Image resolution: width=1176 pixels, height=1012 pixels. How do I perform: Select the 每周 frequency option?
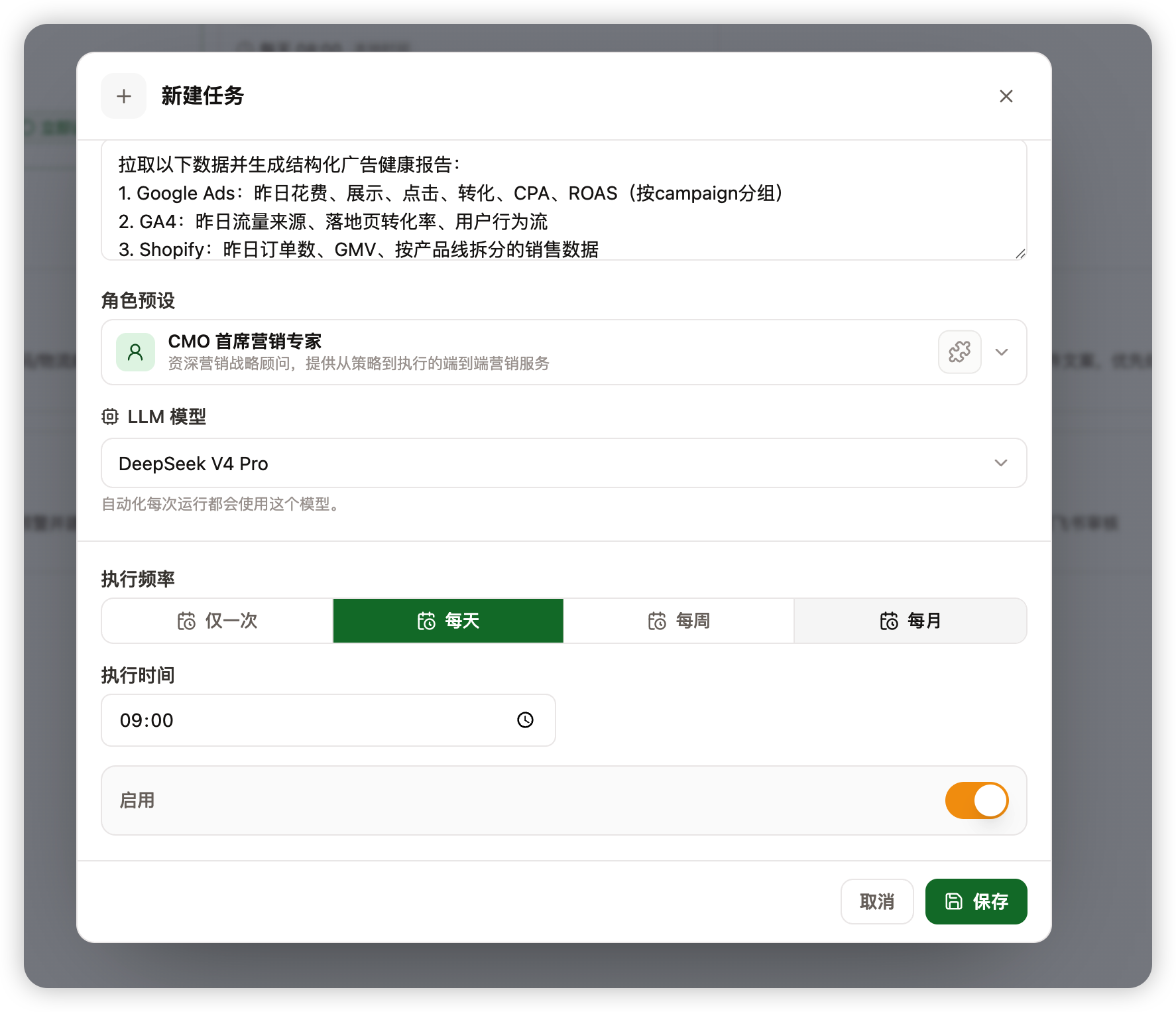pyautogui.click(x=679, y=621)
